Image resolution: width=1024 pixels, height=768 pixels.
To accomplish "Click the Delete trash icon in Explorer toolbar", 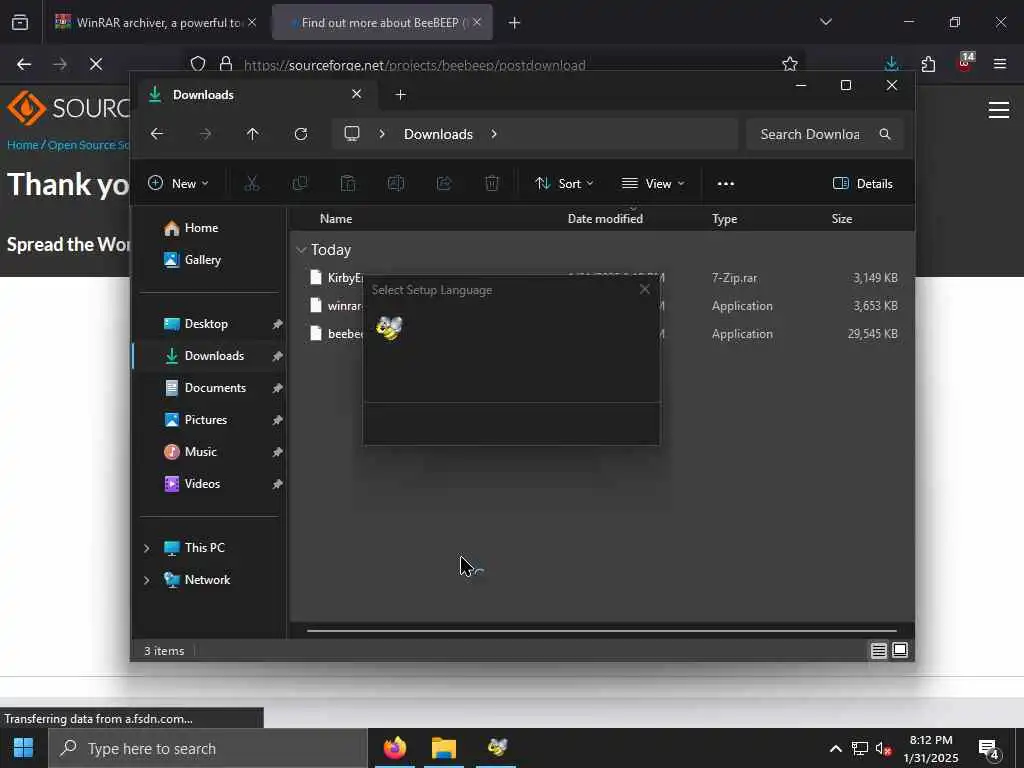I will point(492,184).
